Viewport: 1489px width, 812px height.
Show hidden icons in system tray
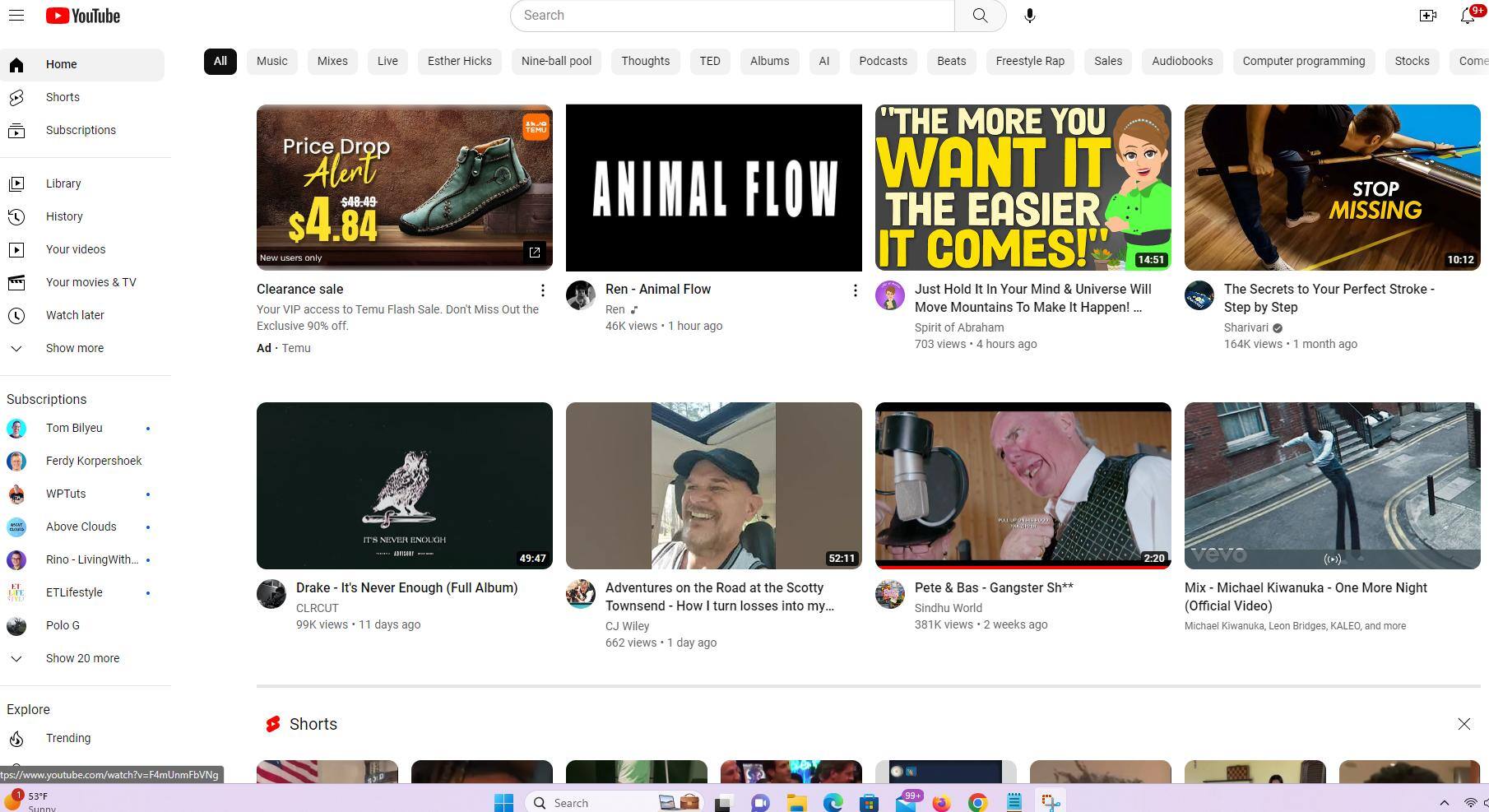(x=1444, y=802)
